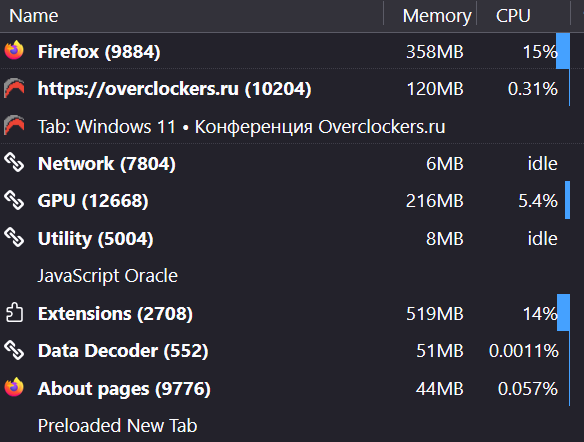584x442 pixels.
Task: Select the https://overclockers.ru (10204) process
Action: click(x=174, y=89)
